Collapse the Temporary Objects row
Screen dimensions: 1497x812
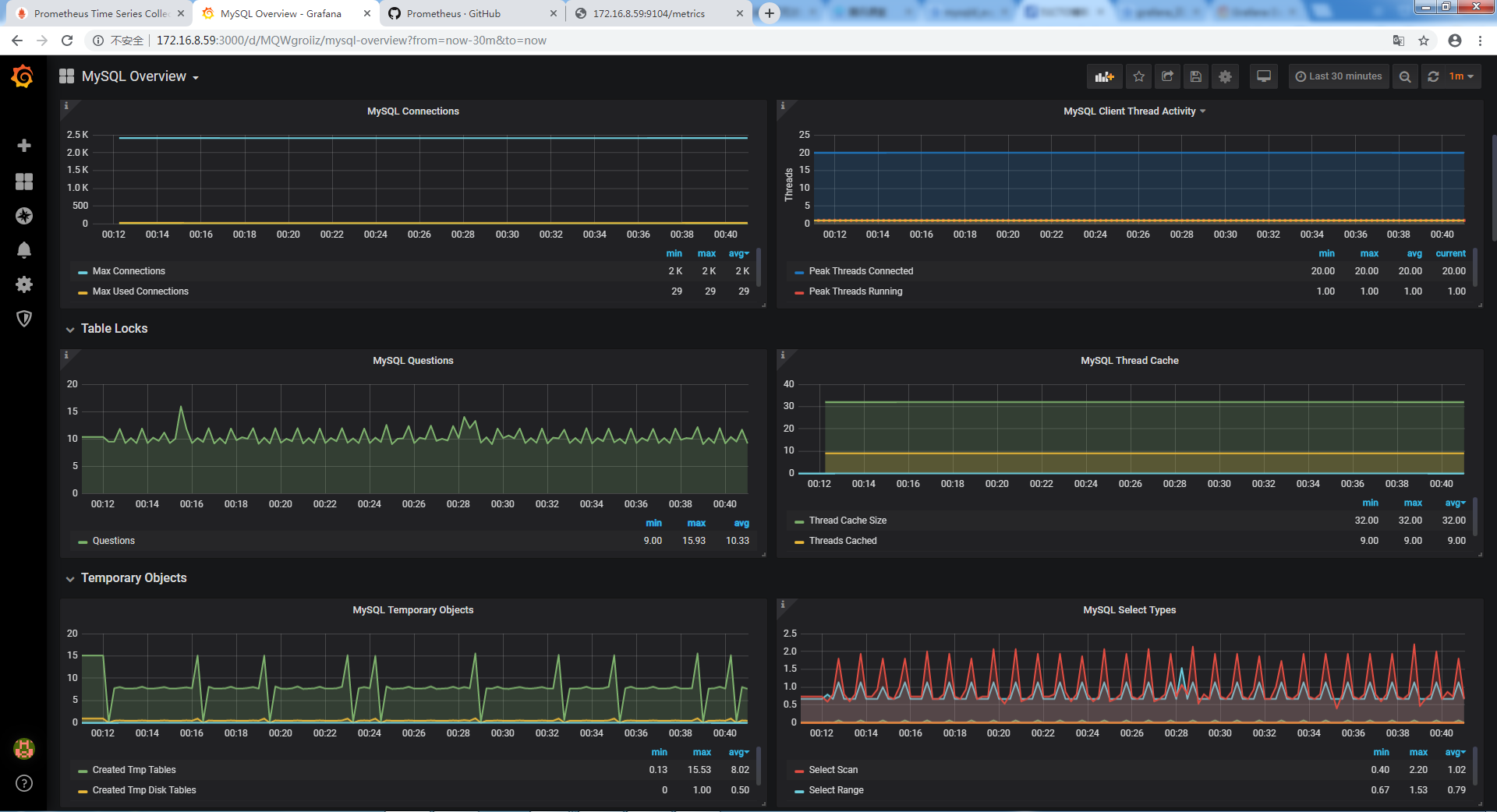pos(133,578)
